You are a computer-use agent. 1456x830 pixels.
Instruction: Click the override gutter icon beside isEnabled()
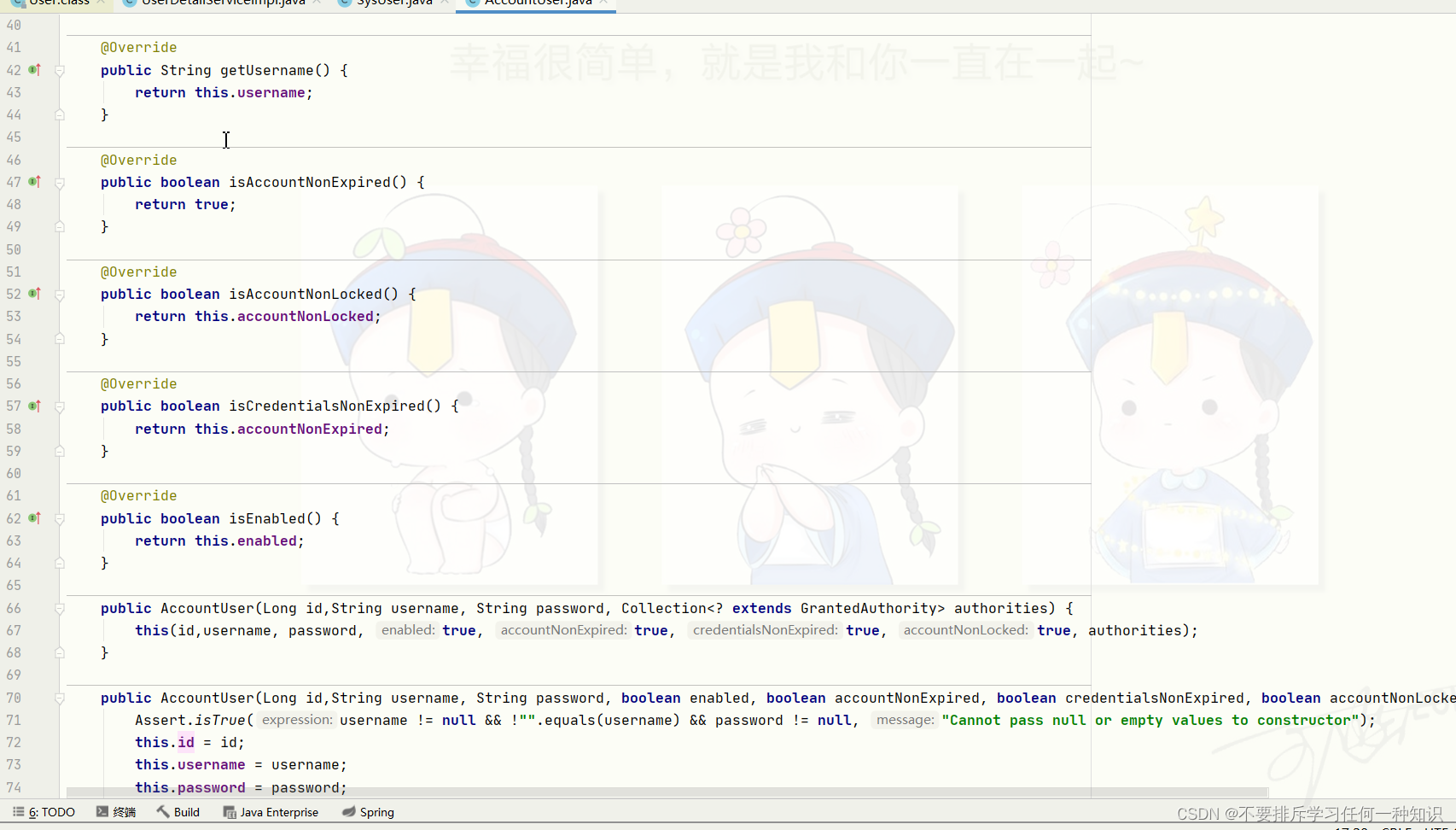point(35,518)
